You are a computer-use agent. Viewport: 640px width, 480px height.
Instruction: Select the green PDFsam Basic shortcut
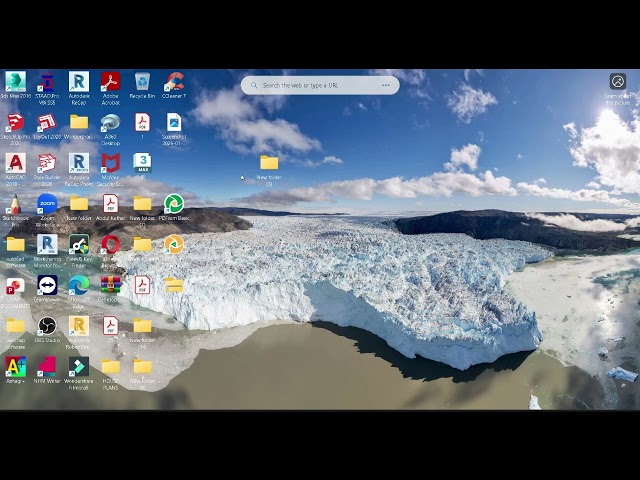tap(174, 204)
